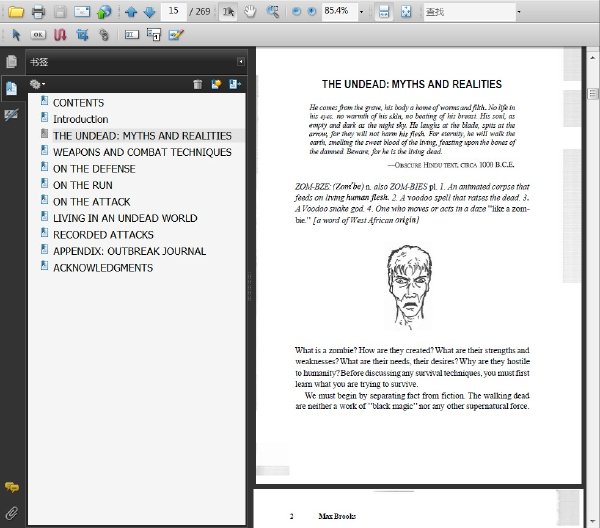Select the page numbering layout tool
Screen dimensions: 600x528
(x=154, y=35)
